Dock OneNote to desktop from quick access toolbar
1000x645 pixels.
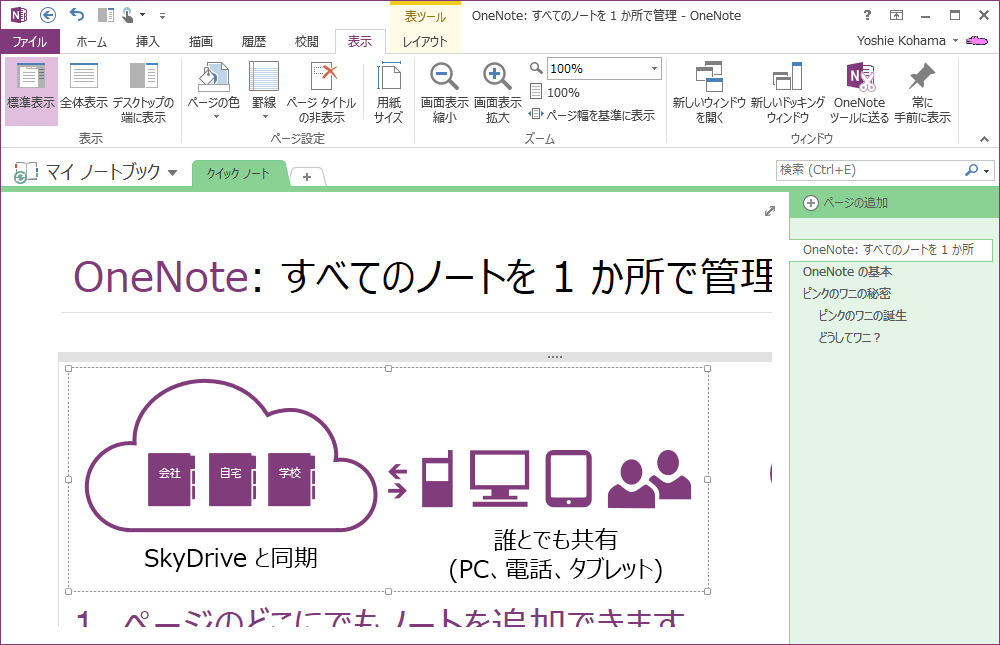point(106,15)
